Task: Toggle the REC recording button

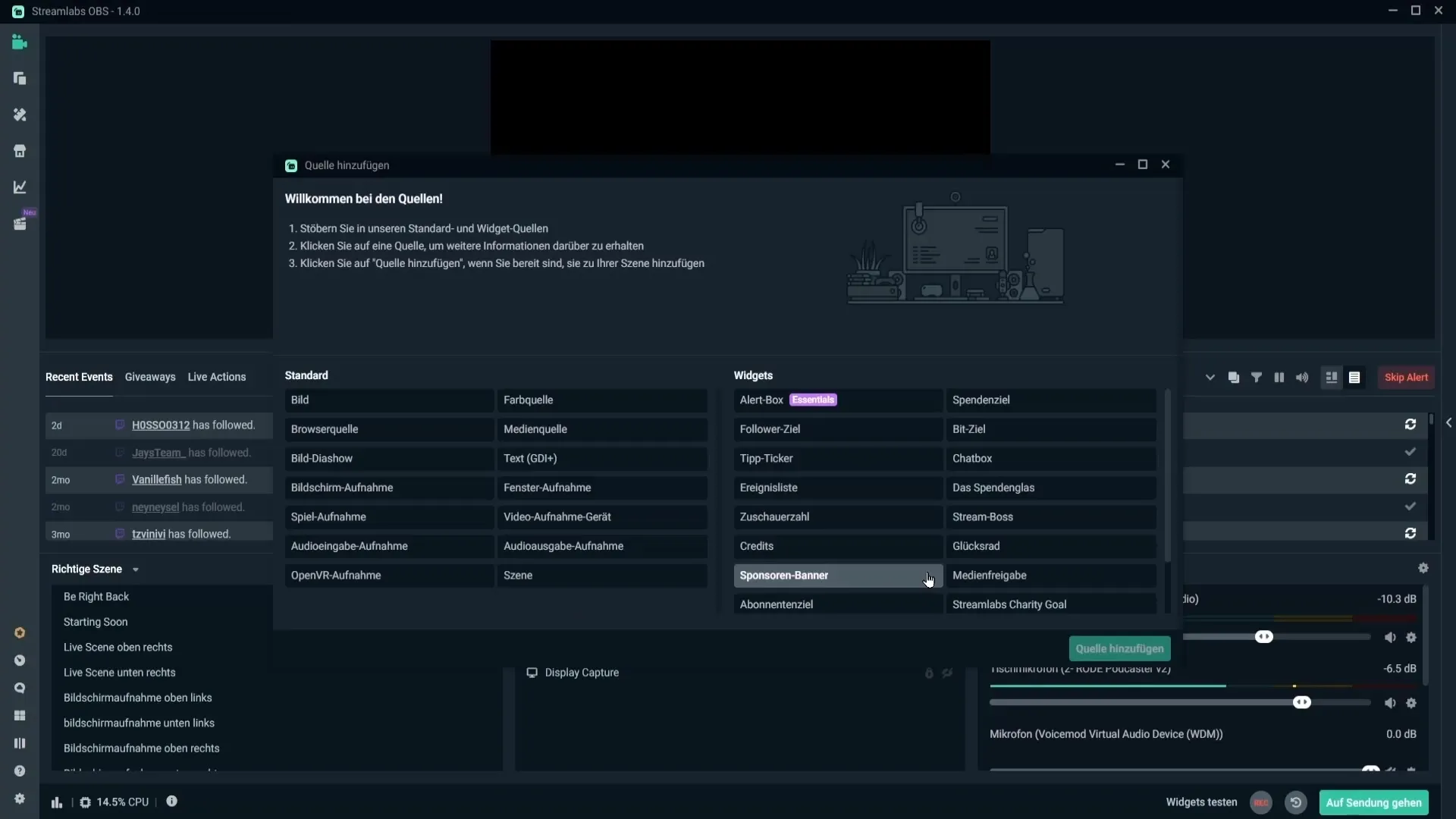Action: pos(1261,802)
